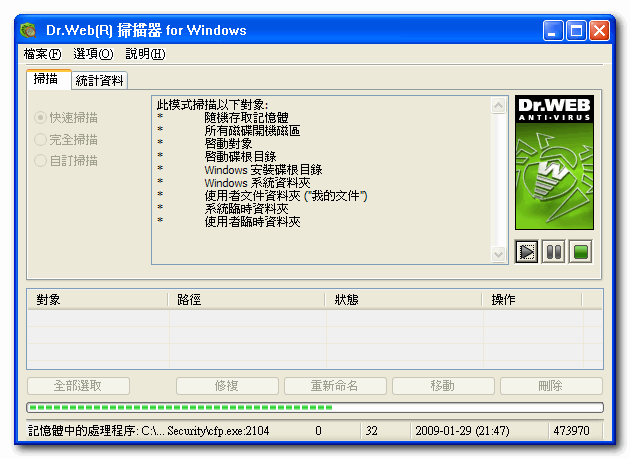This screenshot has width=630, height=459.
Task: Sort by the 對象 column header
Action: pyautogui.click(x=98, y=300)
